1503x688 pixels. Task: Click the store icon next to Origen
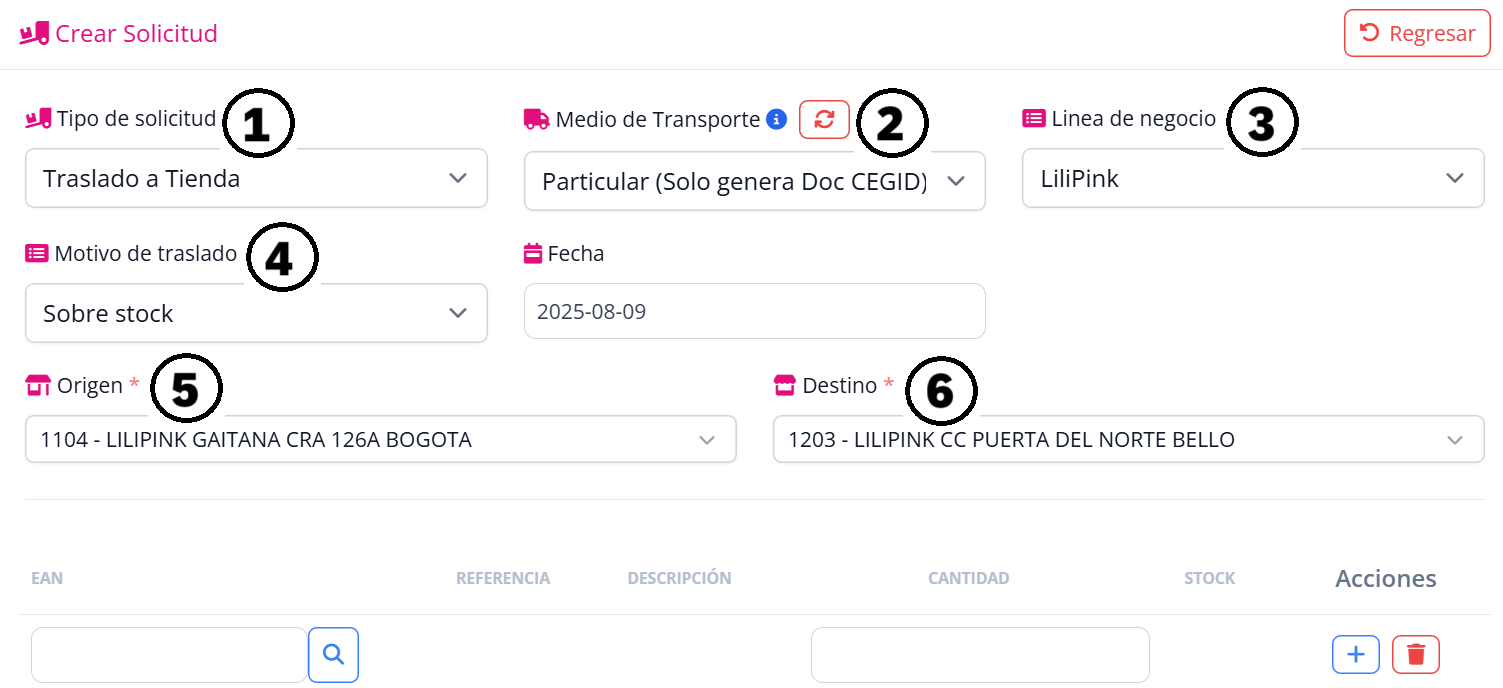[38, 385]
